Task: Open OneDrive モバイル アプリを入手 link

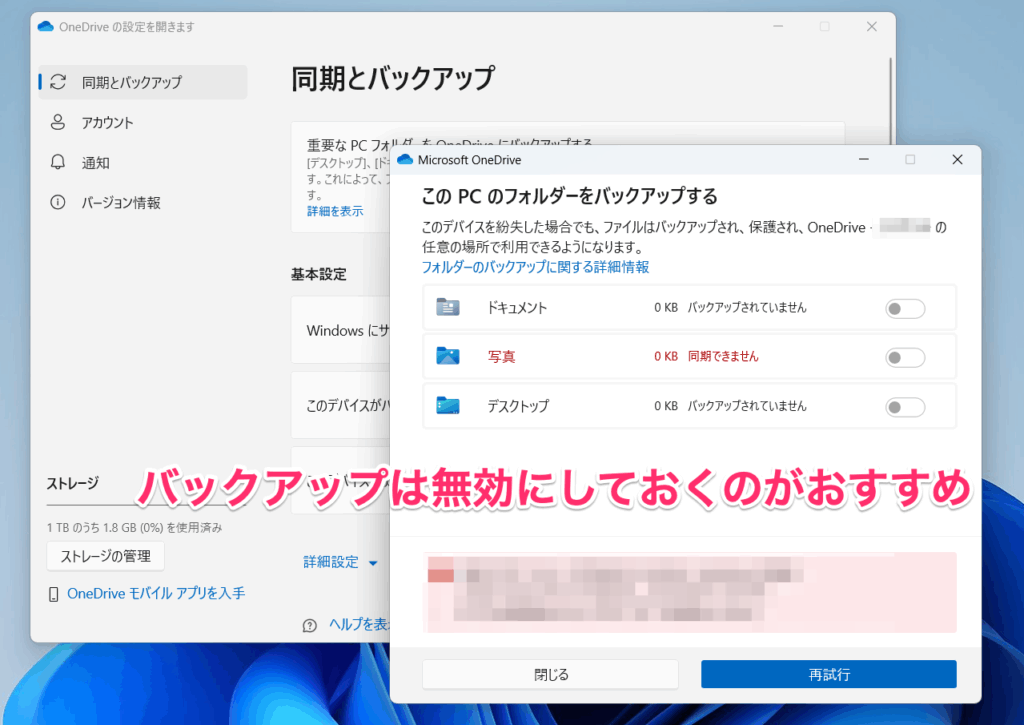Action: click(156, 593)
